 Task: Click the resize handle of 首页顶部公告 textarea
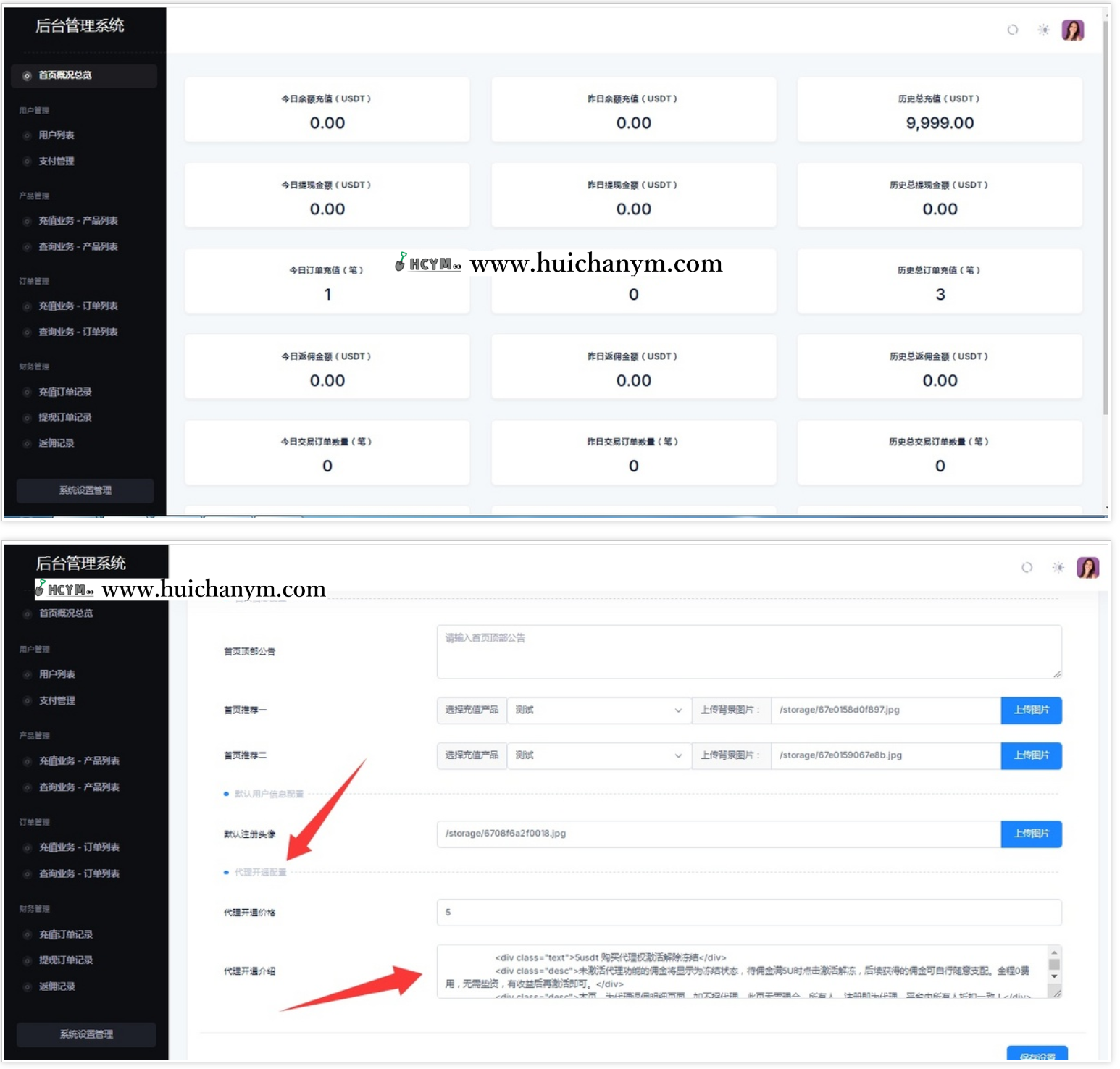[x=1057, y=674]
